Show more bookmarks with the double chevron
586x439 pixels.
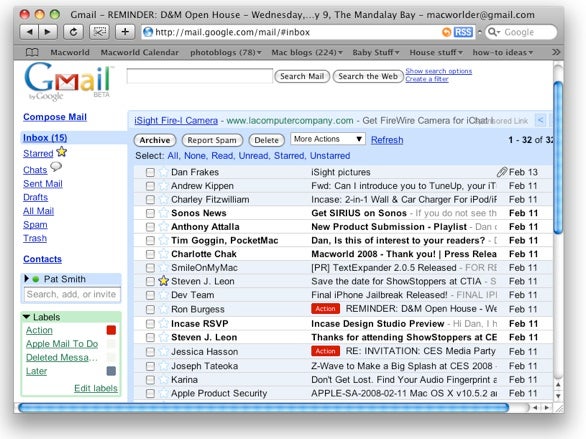coord(556,52)
